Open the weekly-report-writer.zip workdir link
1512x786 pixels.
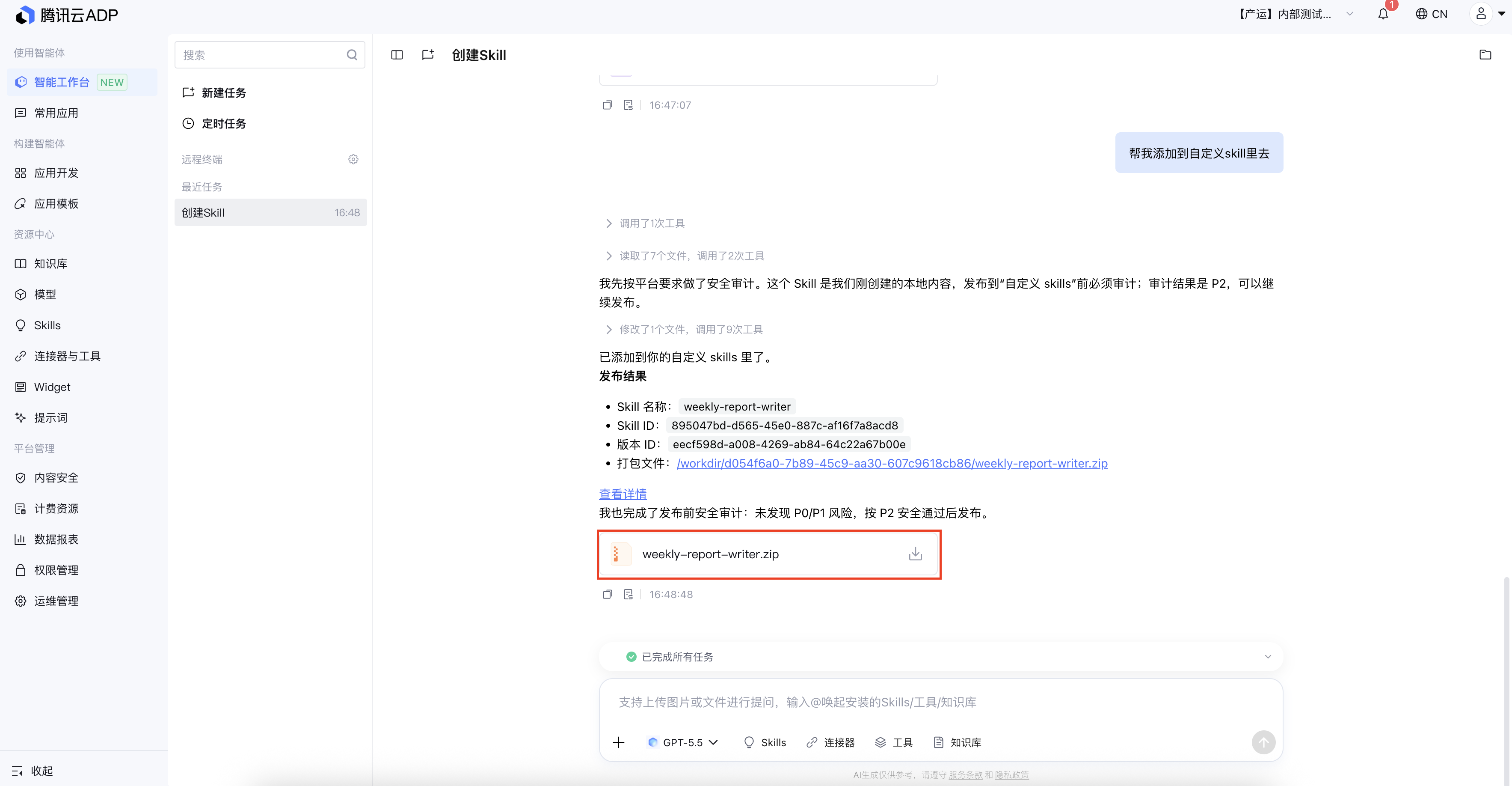(892, 464)
